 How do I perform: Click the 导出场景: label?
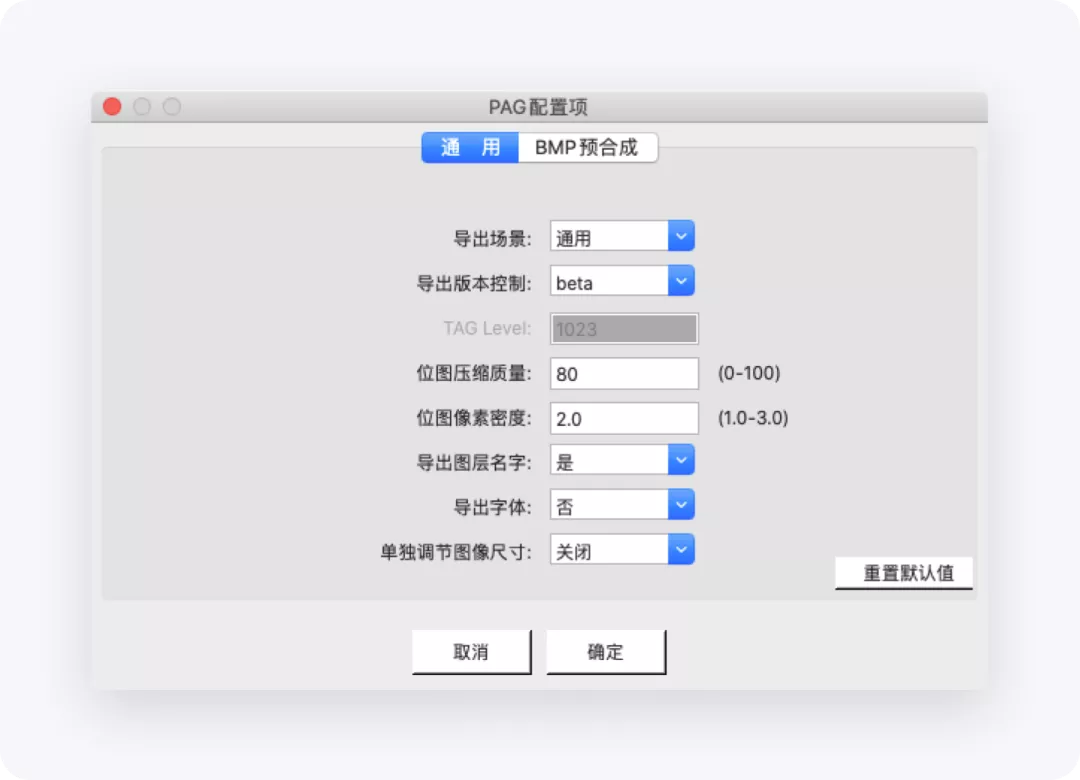(492, 239)
